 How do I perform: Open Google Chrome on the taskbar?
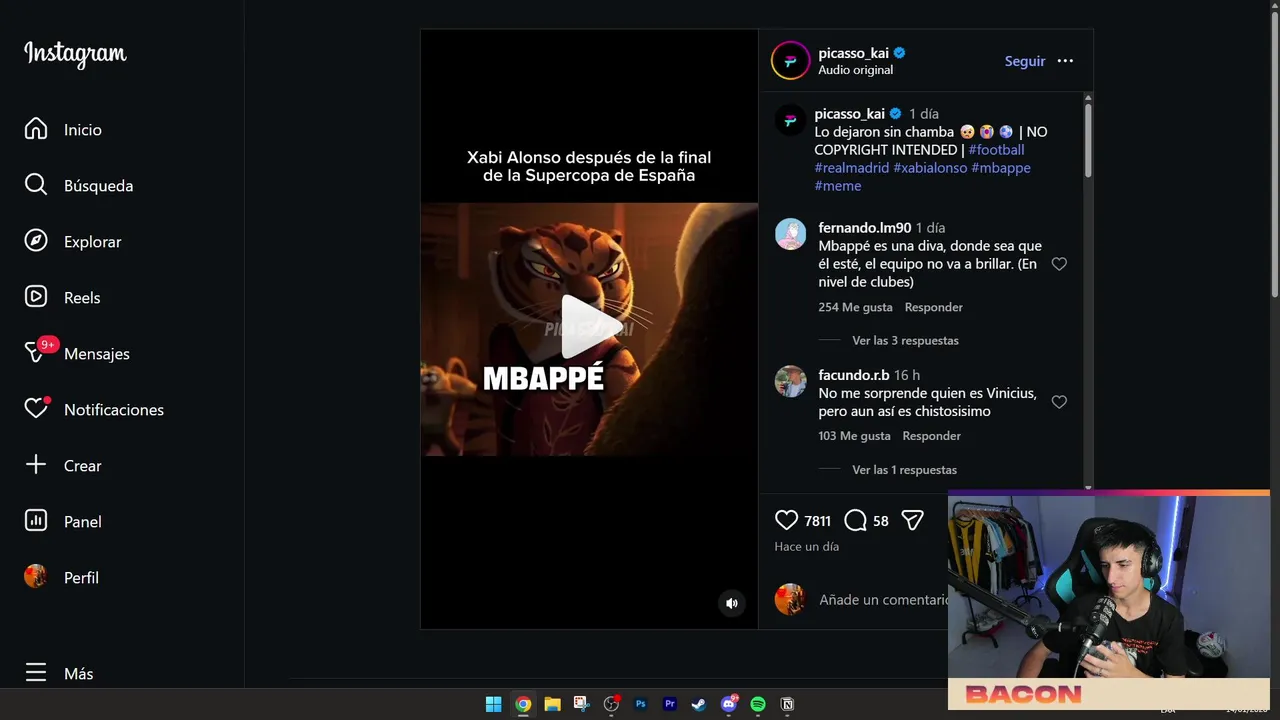click(x=523, y=704)
